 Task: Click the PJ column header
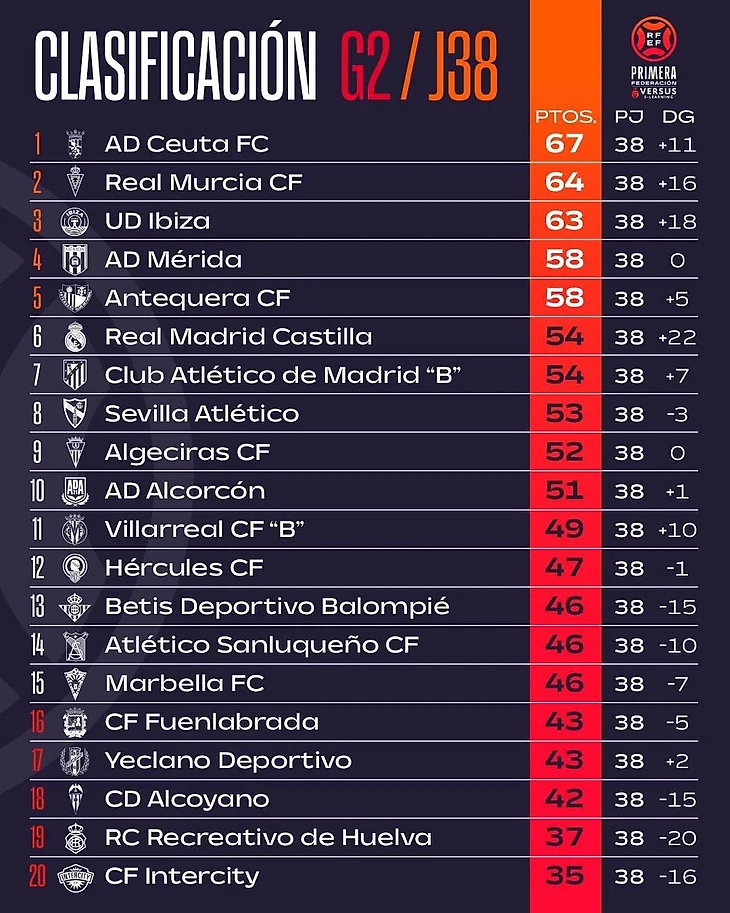click(x=629, y=116)
